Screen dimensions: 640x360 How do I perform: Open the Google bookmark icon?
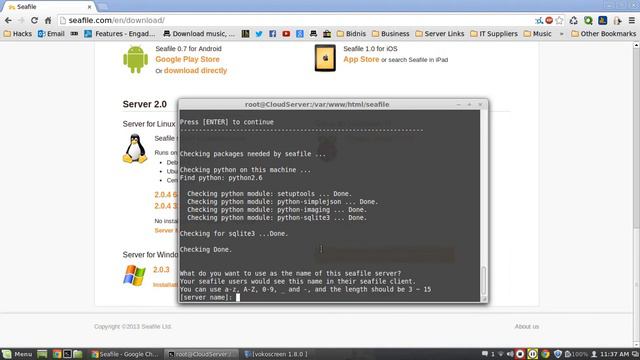pyautogui.click(x=300, y=34)
